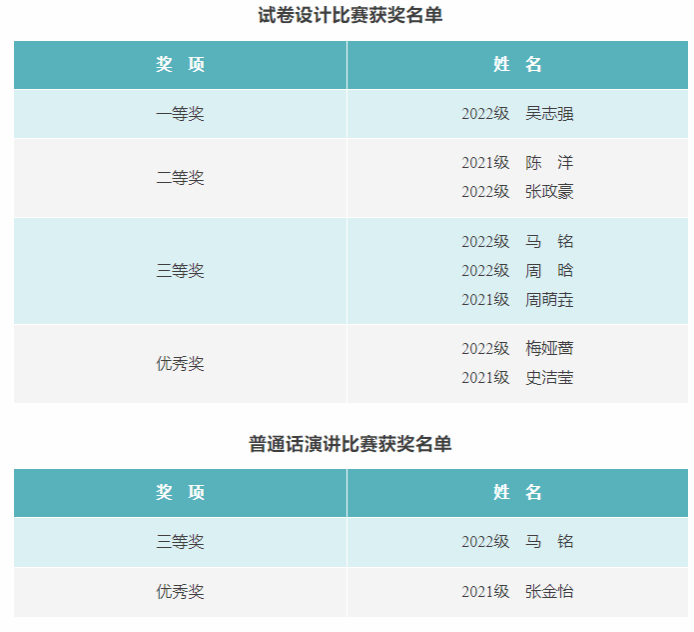Click 三等奖 in the 普通话演讲 table
Image resolution: width=694 pixels, height=632 pixels.
[x=180, y=542]
